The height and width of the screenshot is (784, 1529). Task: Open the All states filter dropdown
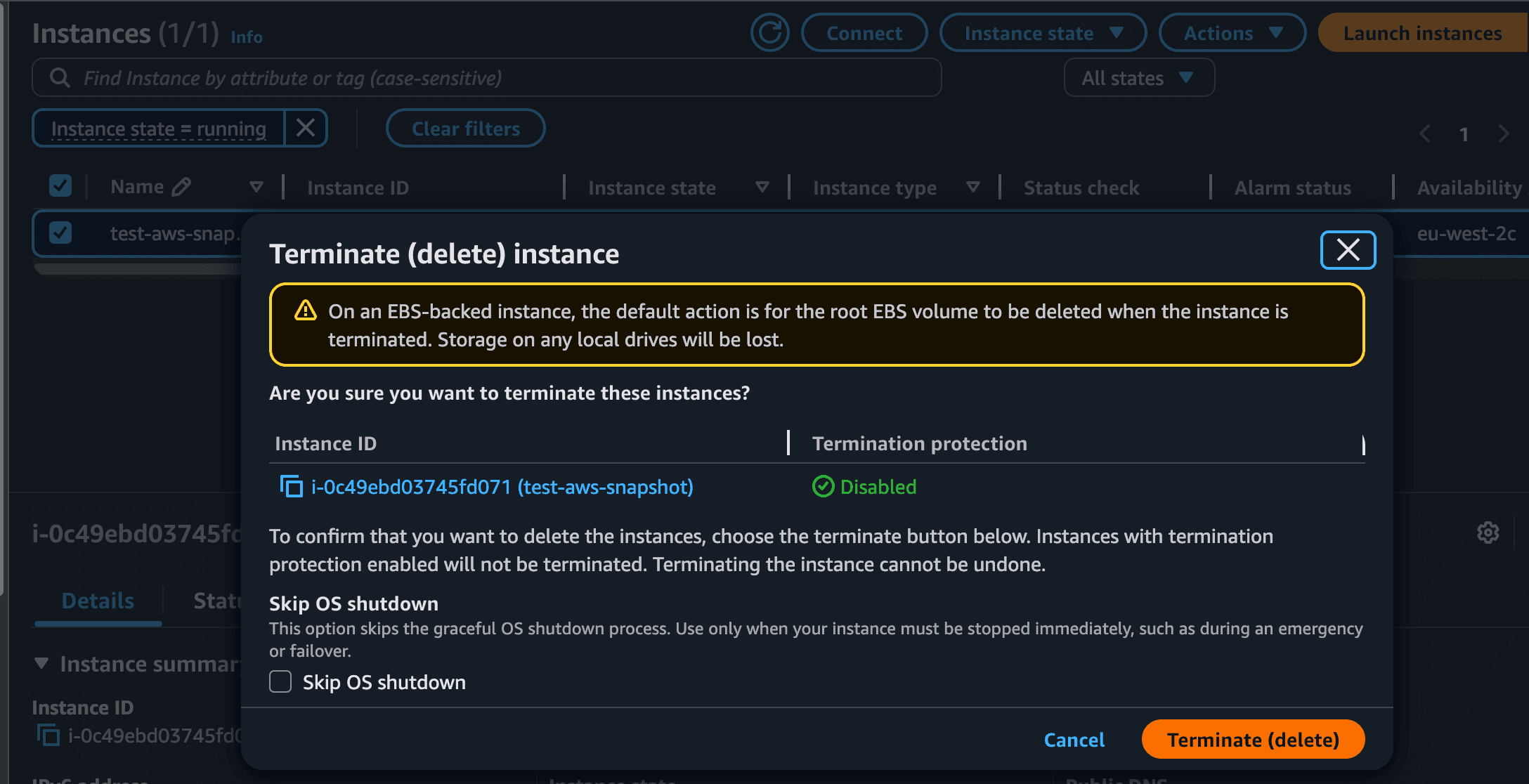pyautogui.click(x=1139, y=77)
